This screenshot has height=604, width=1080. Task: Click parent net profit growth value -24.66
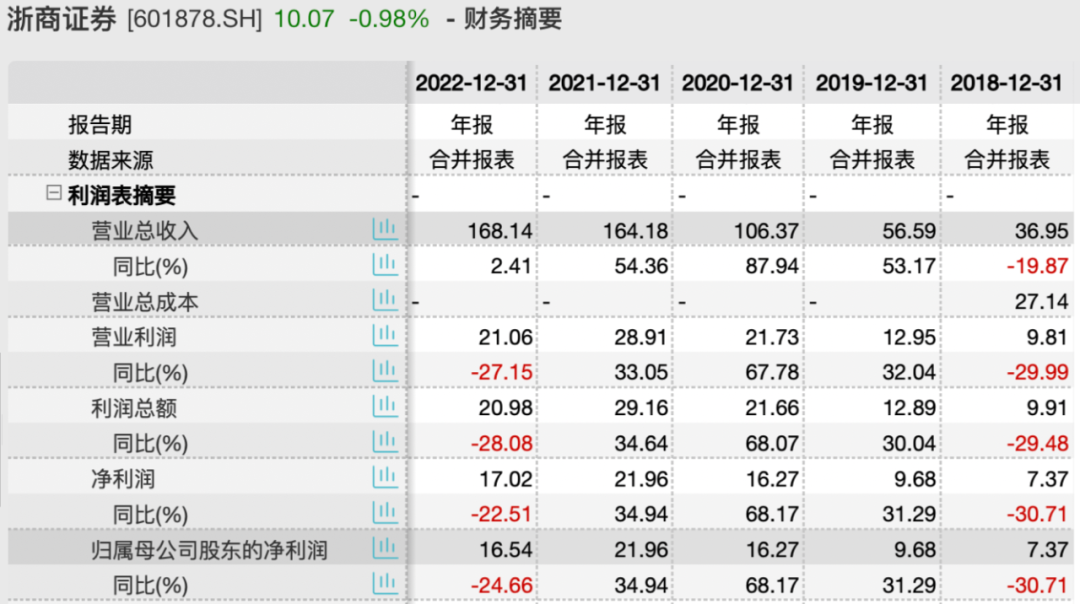[x=501, y=585]
